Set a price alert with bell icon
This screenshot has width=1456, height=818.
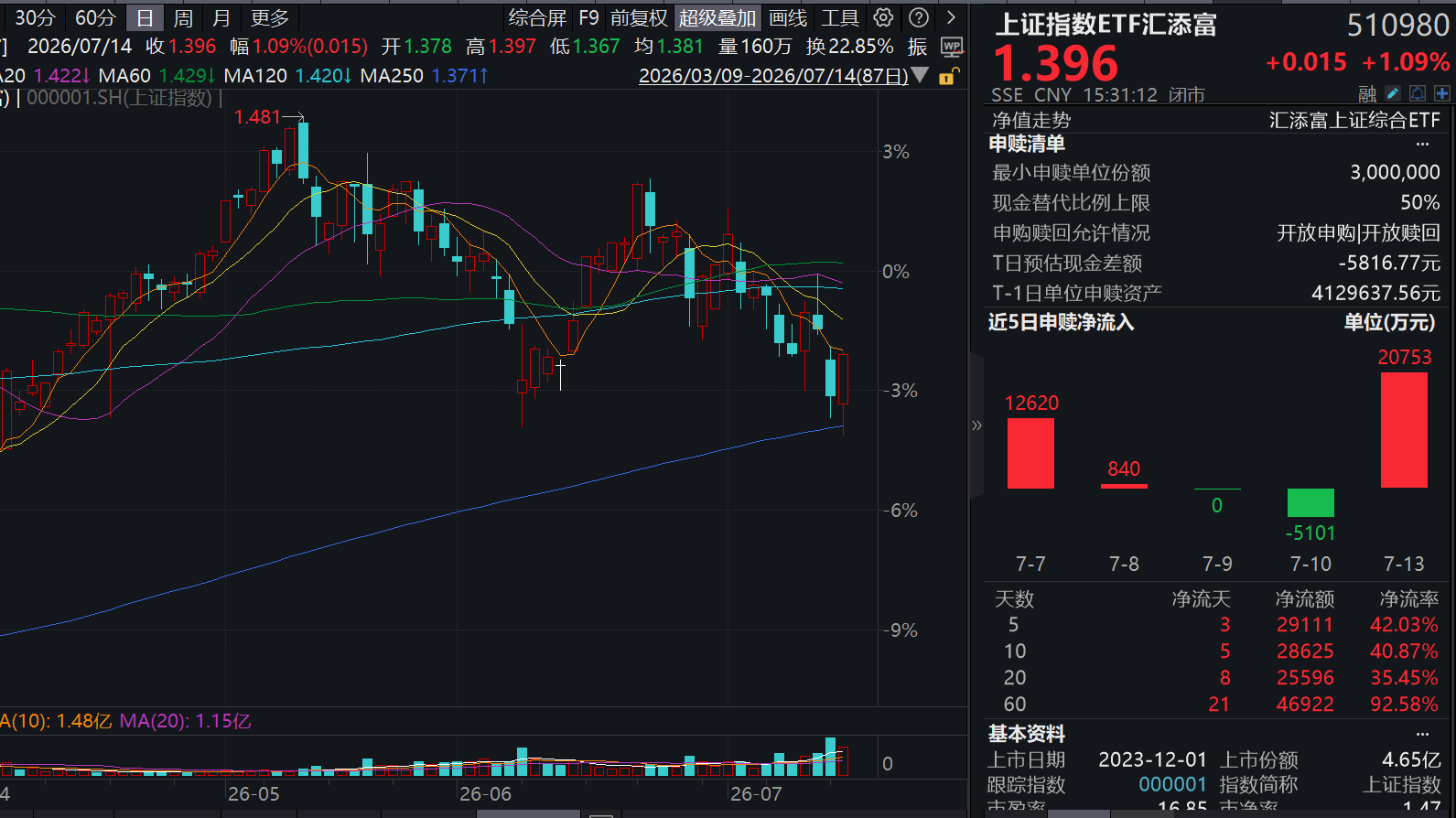pos(1418,93)
